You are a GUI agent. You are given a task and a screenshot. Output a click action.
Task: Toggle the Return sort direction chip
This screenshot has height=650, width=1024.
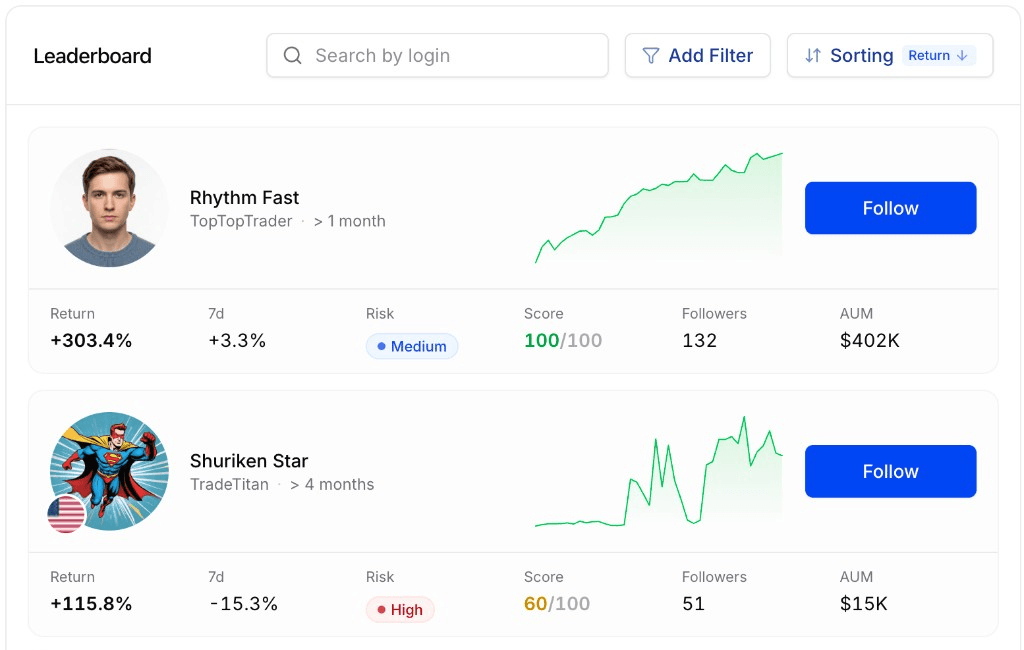(x=938, y=56)
